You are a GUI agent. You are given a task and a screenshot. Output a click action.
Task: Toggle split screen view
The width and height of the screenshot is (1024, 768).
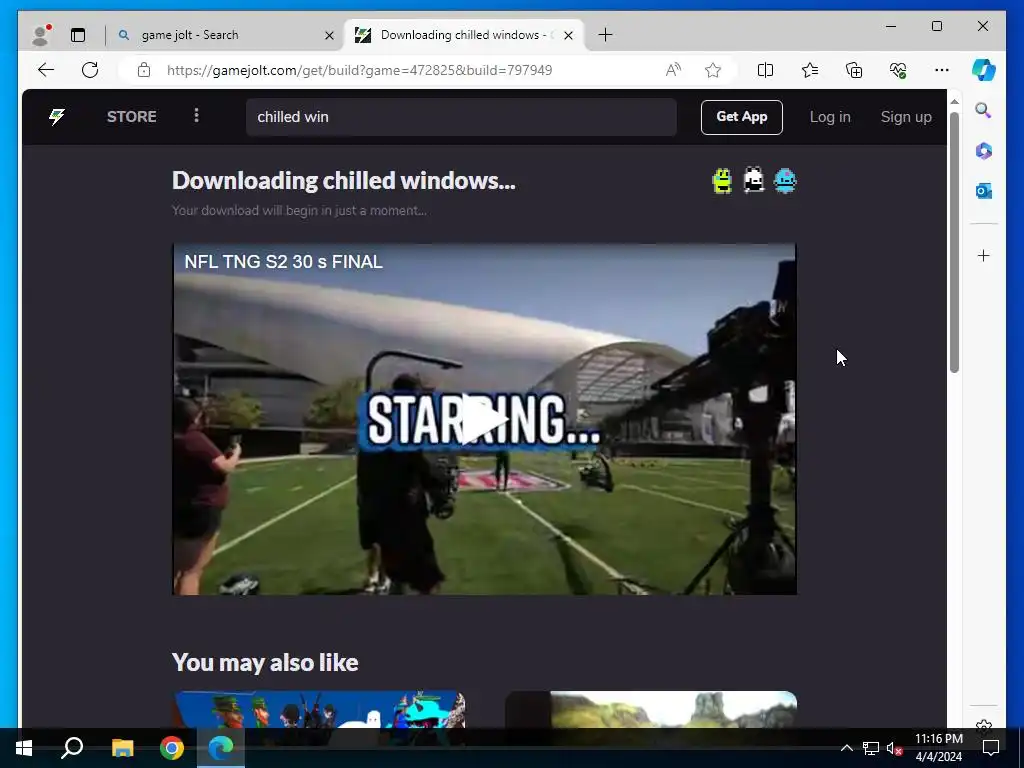click(765, 70)
